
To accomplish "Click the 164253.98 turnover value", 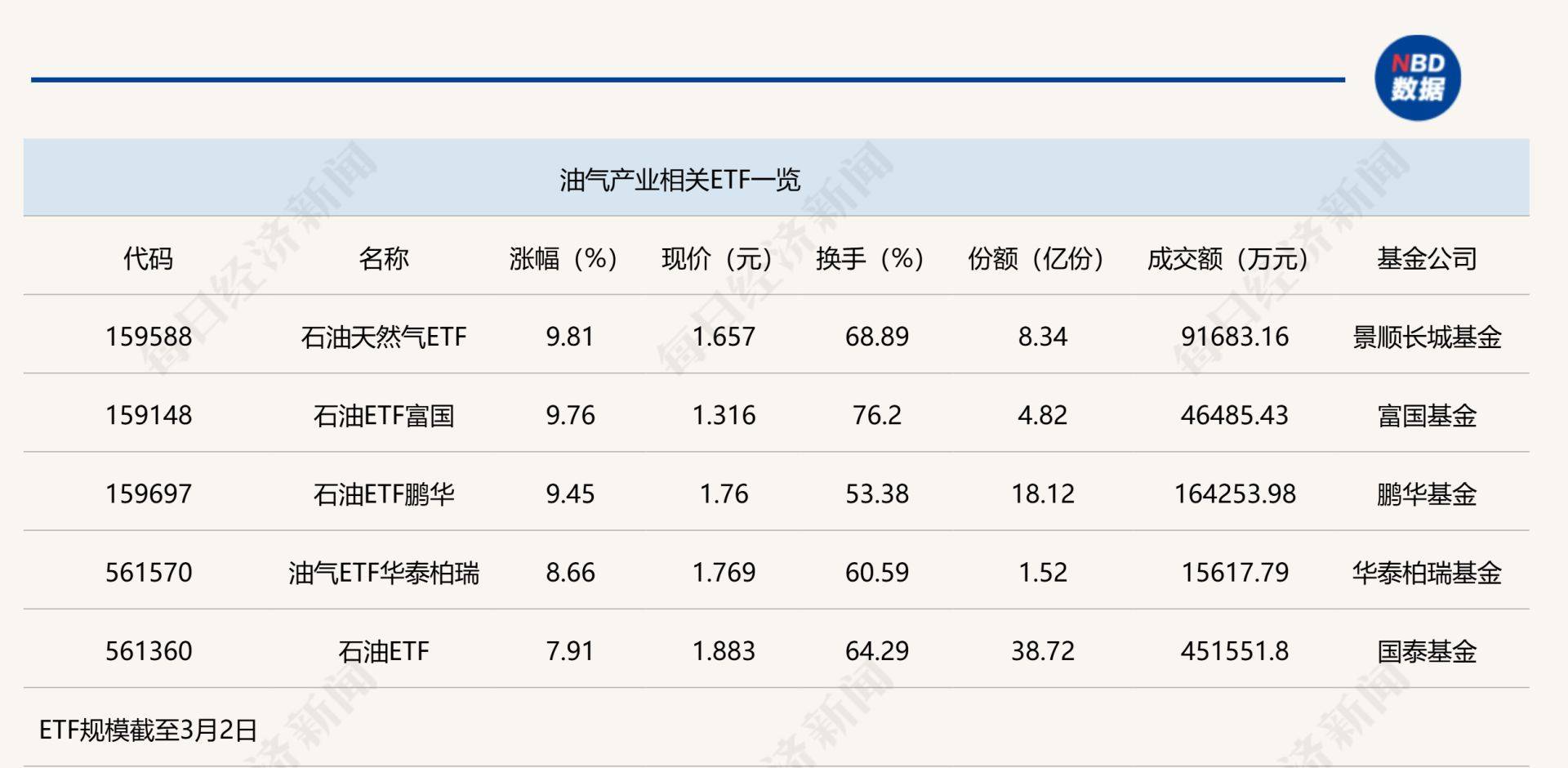I will (x=1235, y=494).
